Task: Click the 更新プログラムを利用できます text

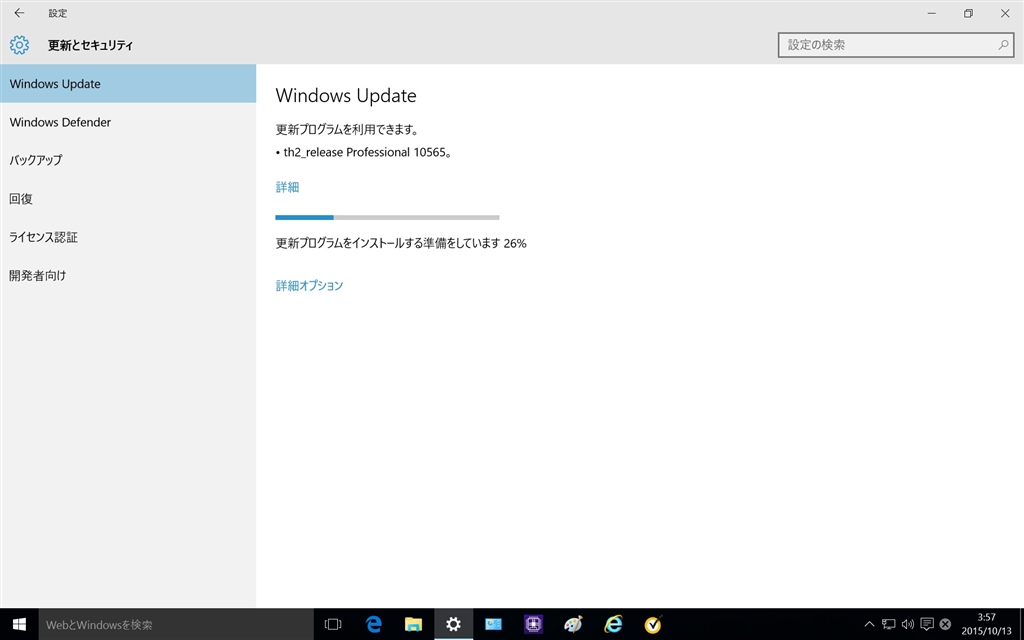Action: click(347, 129)
